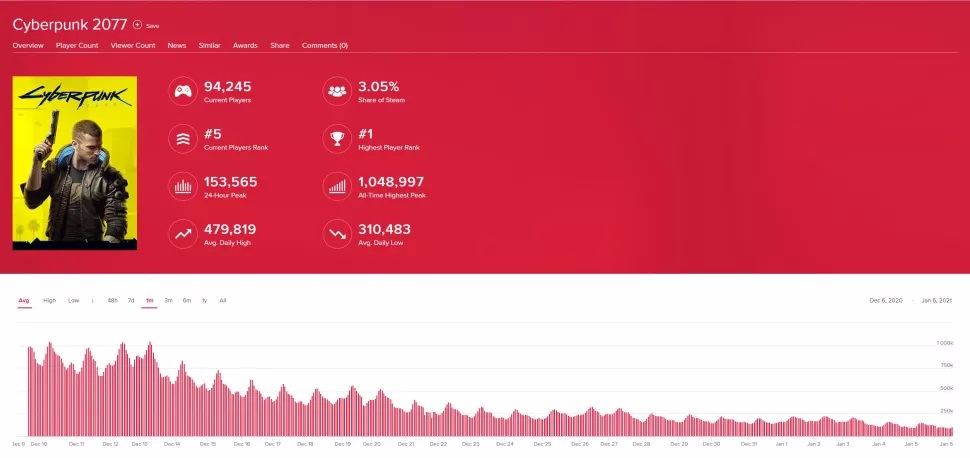Open the Overview tab

[28, 45]
